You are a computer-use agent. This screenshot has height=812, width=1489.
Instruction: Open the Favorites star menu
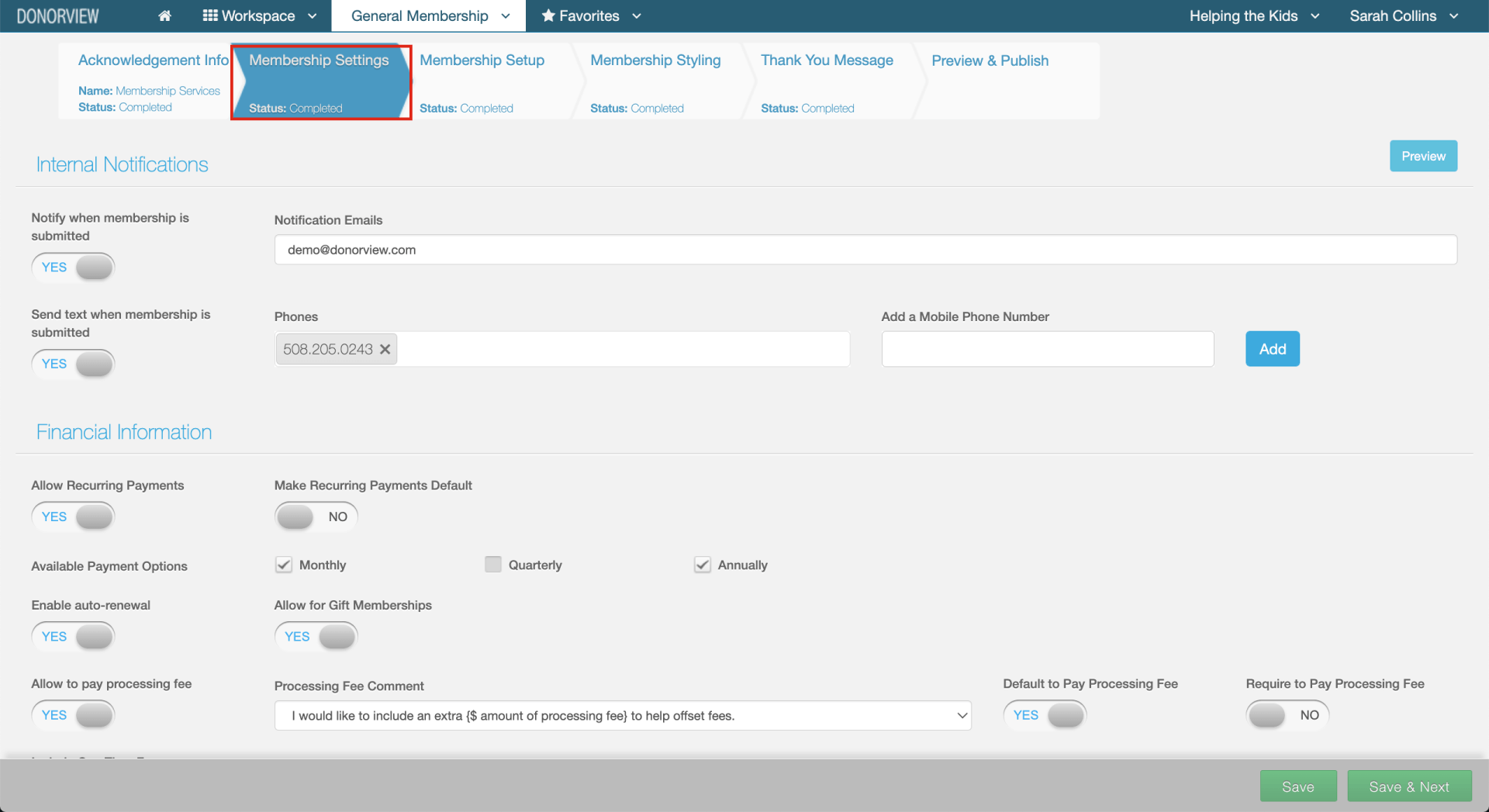pos(590,16)
